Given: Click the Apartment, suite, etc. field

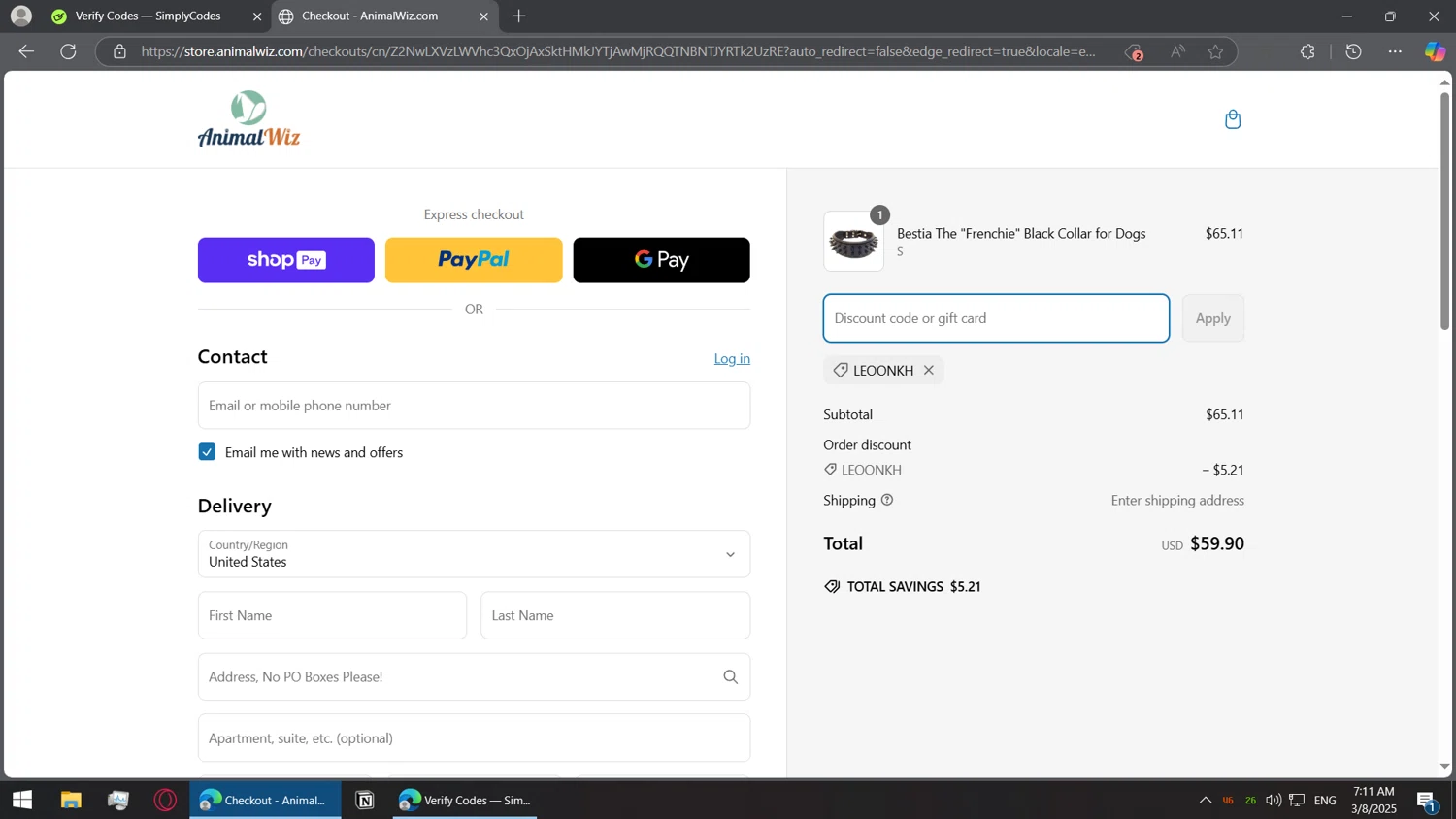Looking at the screenshot, I should pyautogui.click(x=474, y=738).
